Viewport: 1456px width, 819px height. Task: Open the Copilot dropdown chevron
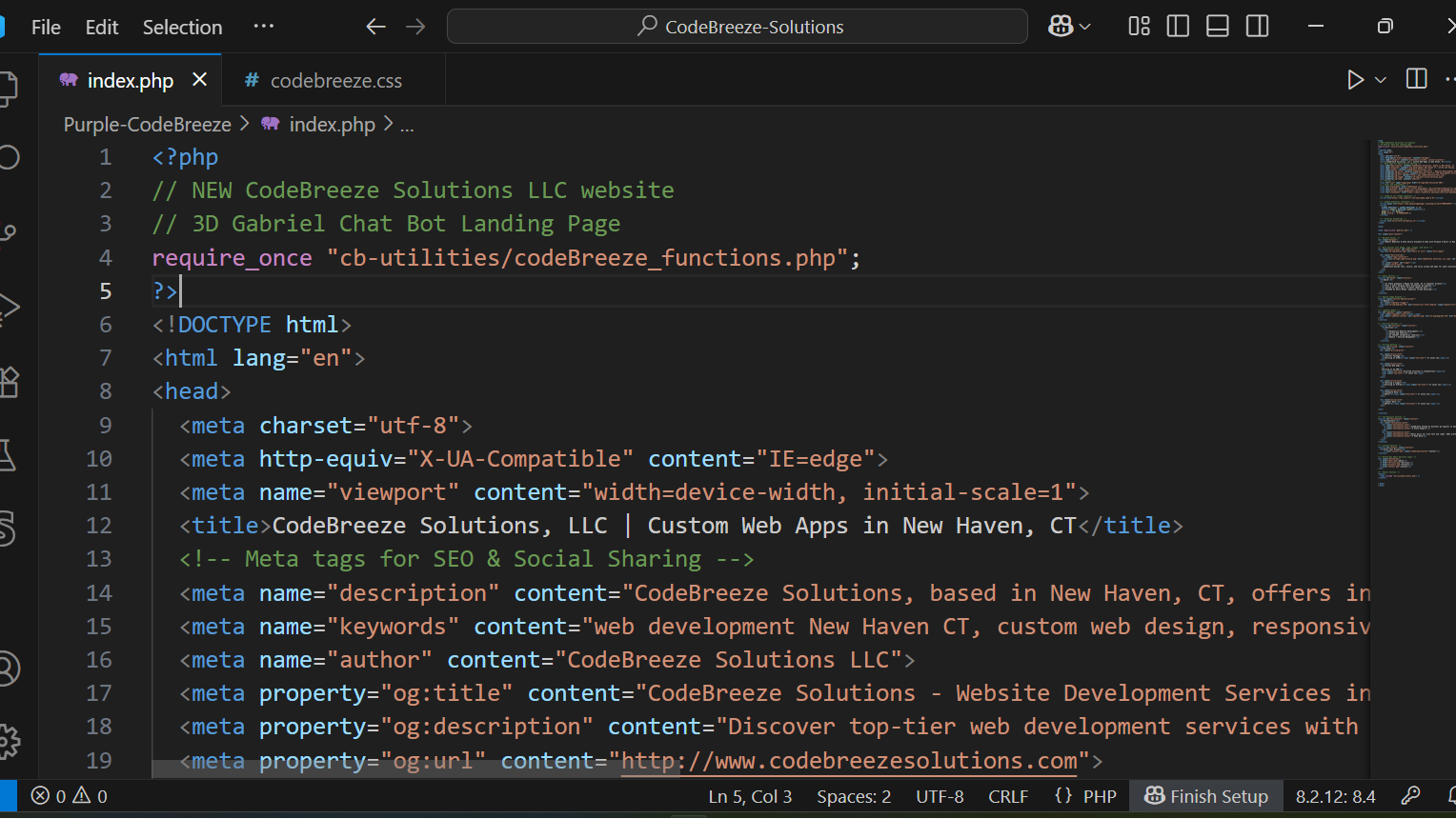pos(1084,26)
